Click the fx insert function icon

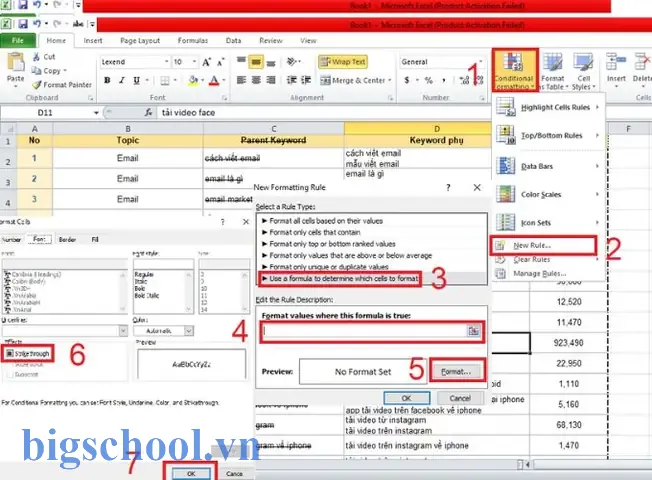pos(148,112)
